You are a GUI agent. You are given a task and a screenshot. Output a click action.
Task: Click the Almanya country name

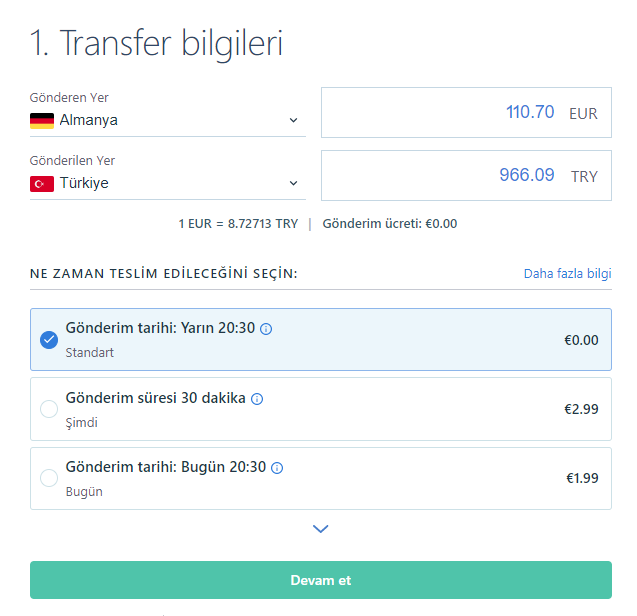tap(89, 120)
